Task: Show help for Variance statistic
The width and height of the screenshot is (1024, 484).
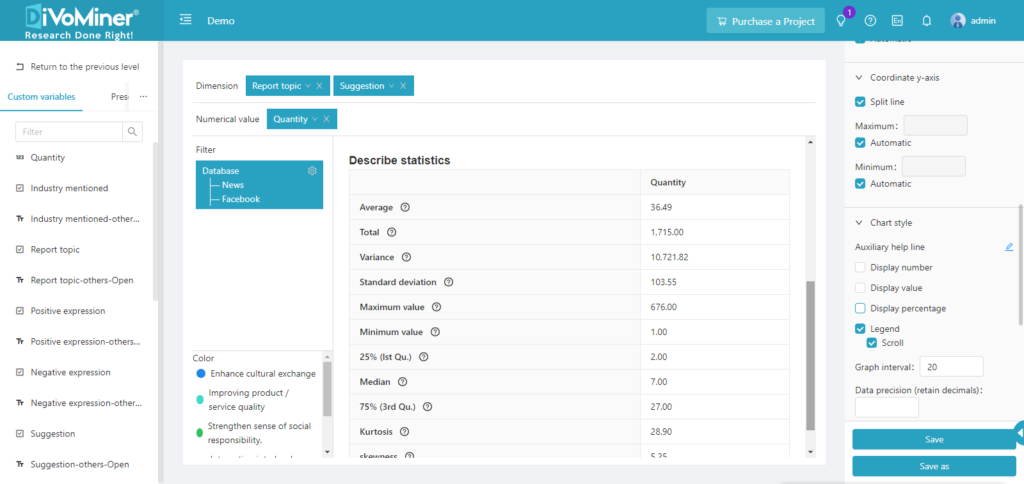Action: tap(406, 257)
